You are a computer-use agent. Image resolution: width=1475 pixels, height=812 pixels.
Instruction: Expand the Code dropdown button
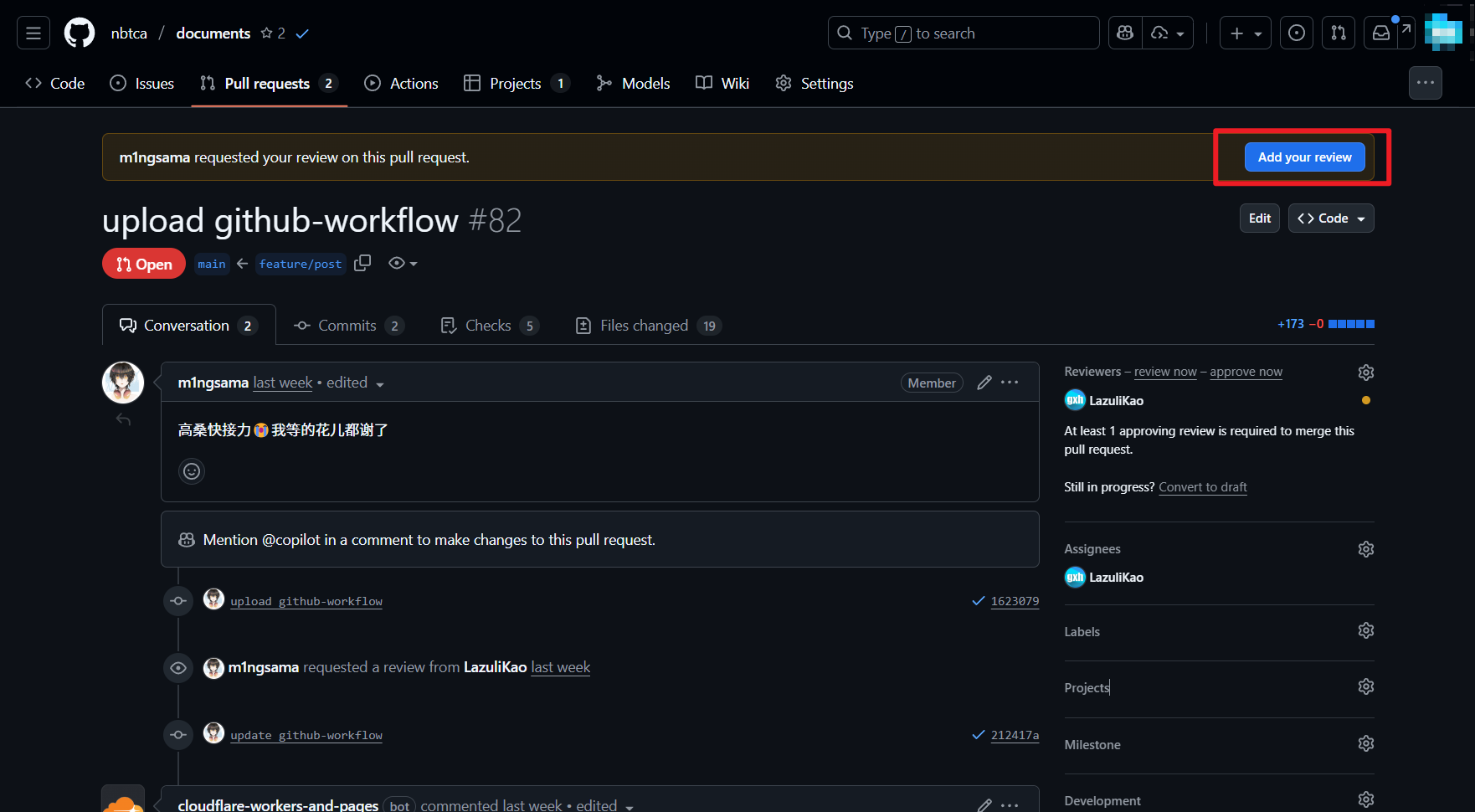click(x=1331, y=218)
